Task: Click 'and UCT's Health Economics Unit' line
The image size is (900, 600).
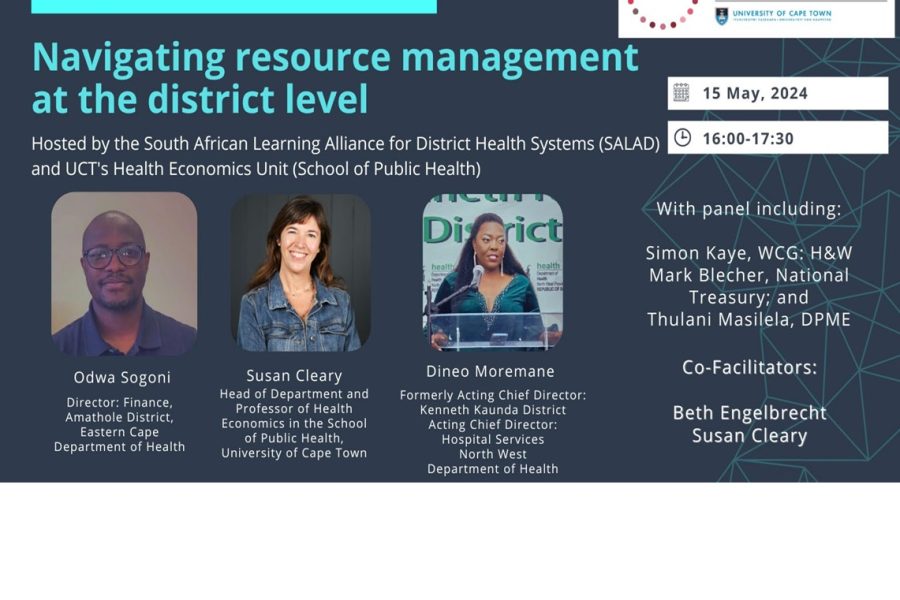Action: pyautogui.click(x=256, y=169)
